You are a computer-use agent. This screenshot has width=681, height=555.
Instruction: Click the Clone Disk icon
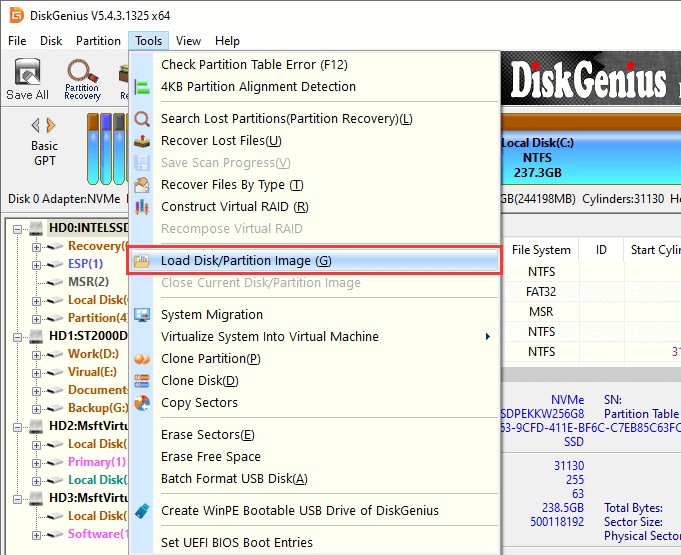142,381
